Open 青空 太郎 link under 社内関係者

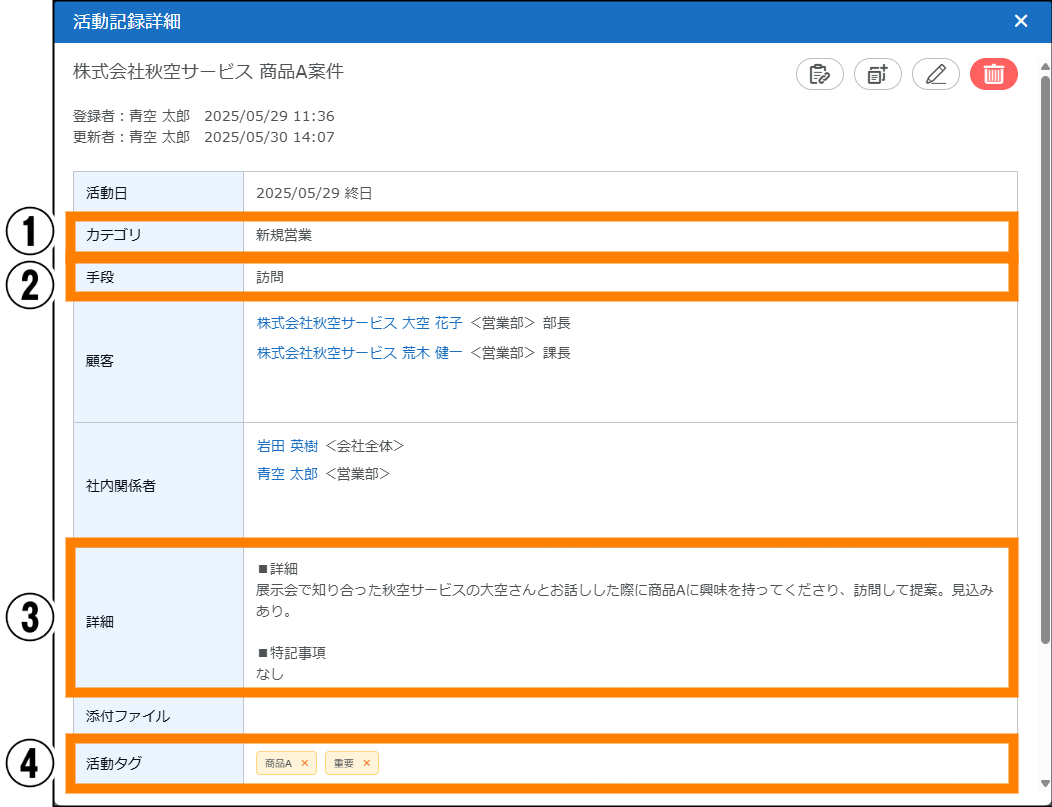pyautogui.click(x=287, y=474)
